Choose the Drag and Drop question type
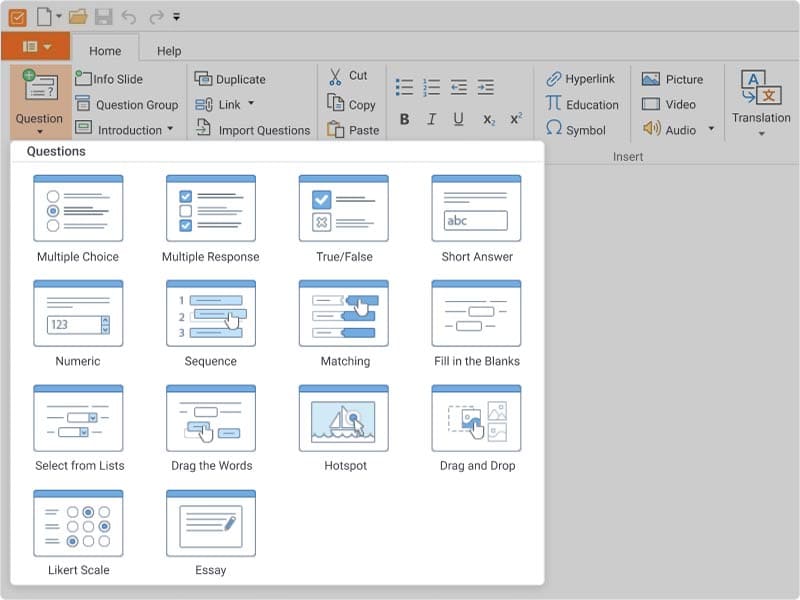This screenshot has width=800, height=600. 476,420
